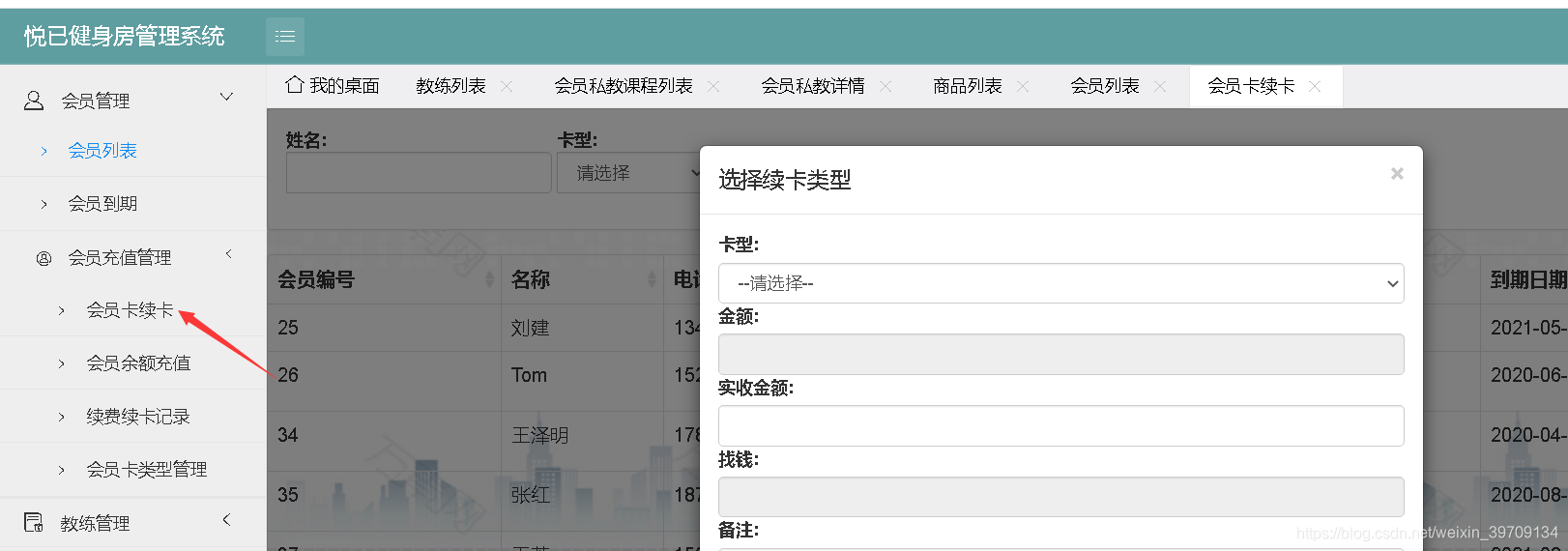This screenshot has height=551, width=1568.
Task: Expand the 教练管理 menu chevron
Action: (x=227, y=519)
